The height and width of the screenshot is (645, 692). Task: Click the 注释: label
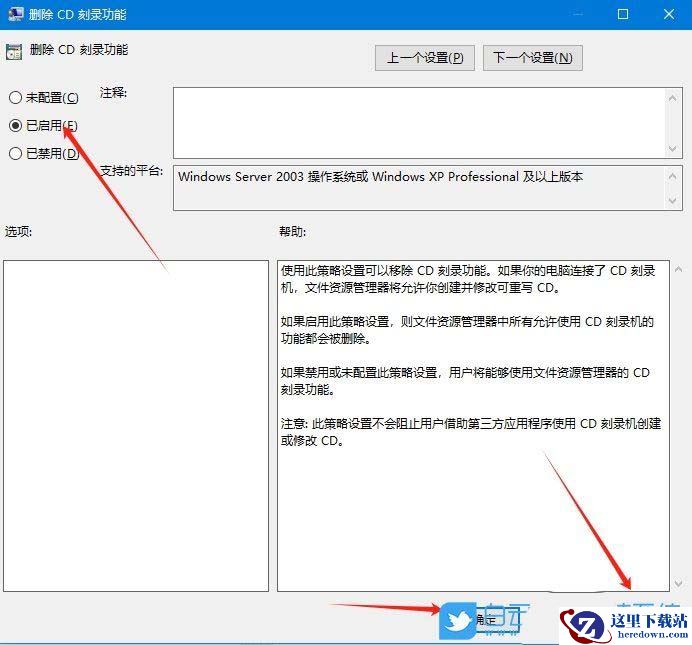coord(113,93)
